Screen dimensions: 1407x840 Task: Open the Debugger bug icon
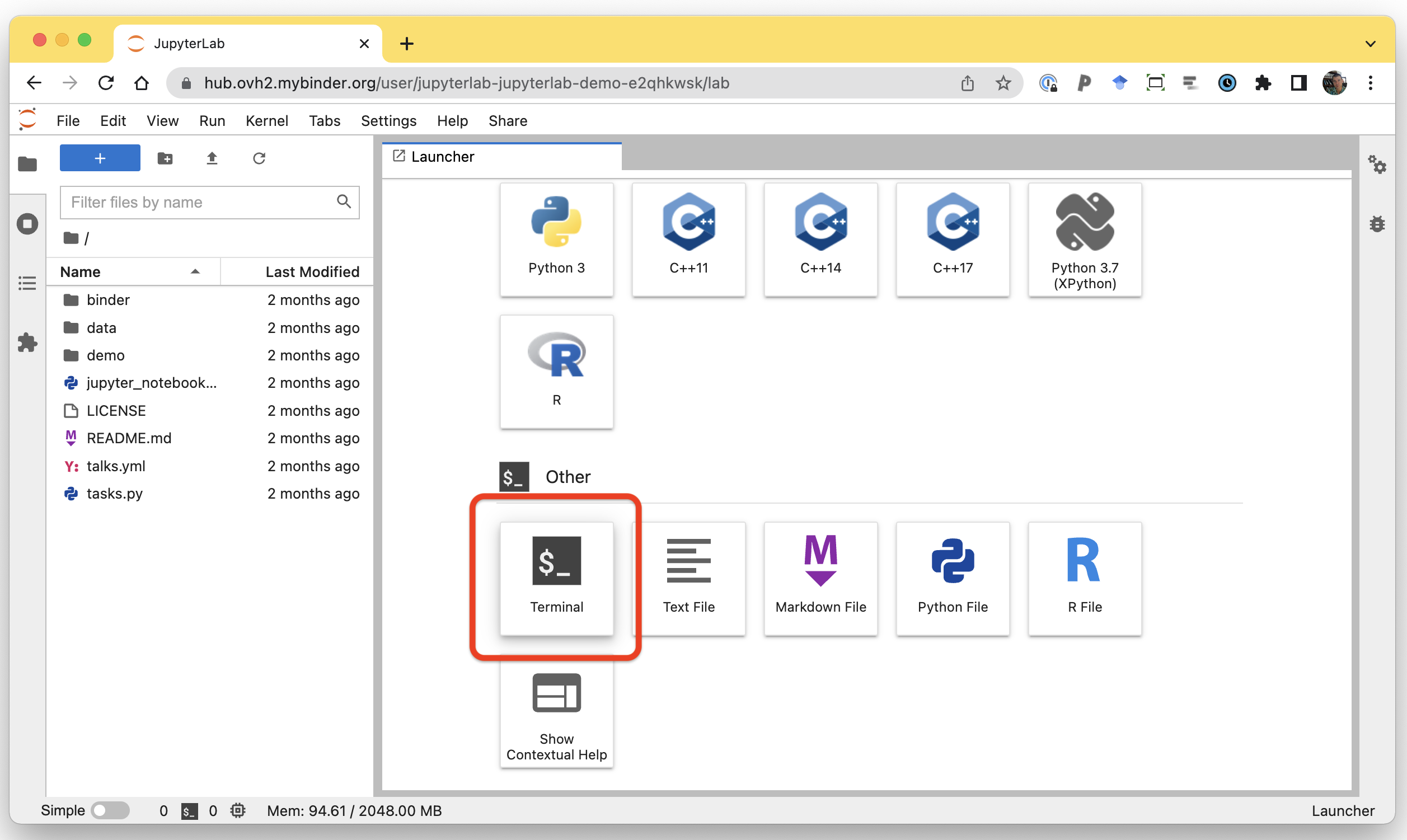pyautogui.click(x=1377, y=224)
